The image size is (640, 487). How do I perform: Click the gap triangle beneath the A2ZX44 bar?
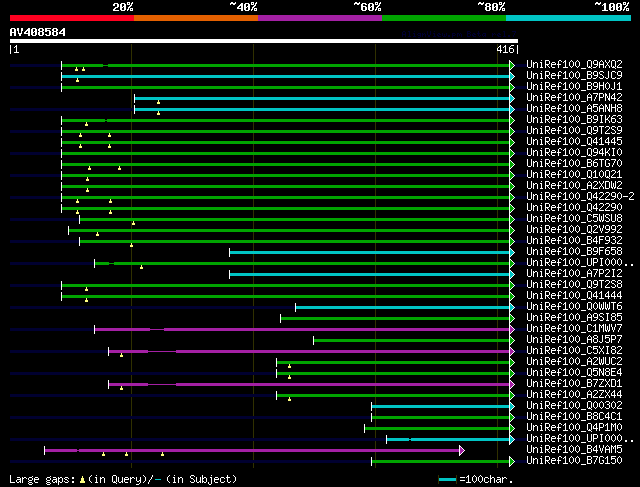click(289, 399)
